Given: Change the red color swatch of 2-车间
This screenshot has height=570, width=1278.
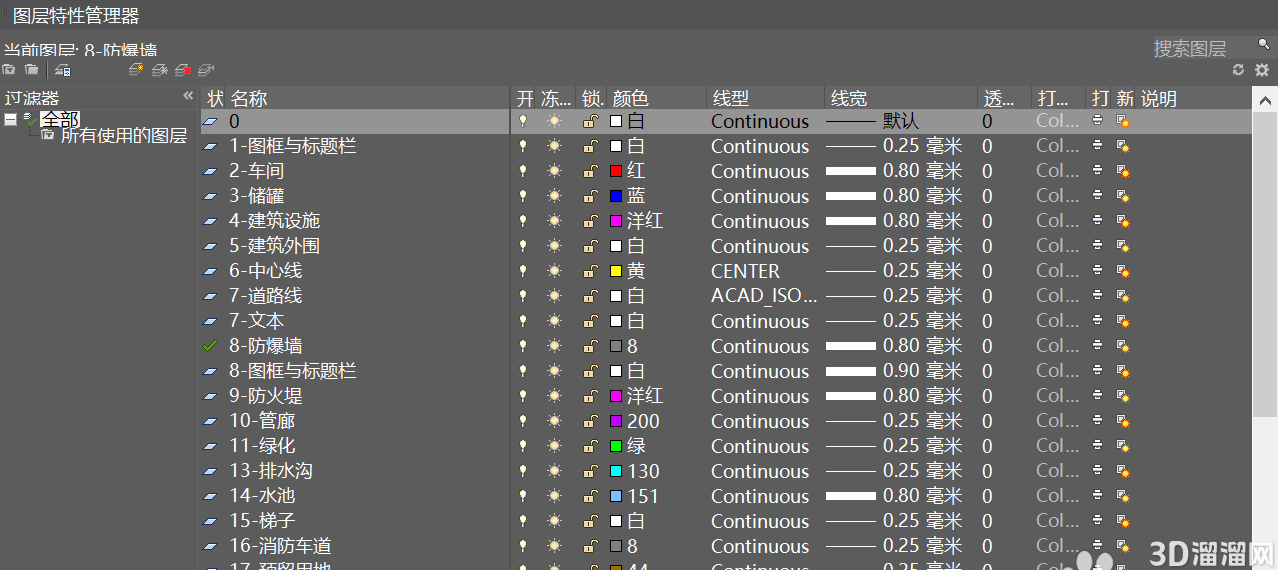Looking at the screenshot, I should pos(616,171).
